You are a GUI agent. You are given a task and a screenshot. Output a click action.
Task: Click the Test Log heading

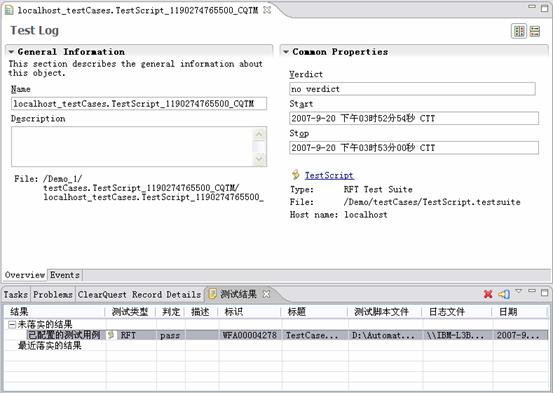(35, 31)
